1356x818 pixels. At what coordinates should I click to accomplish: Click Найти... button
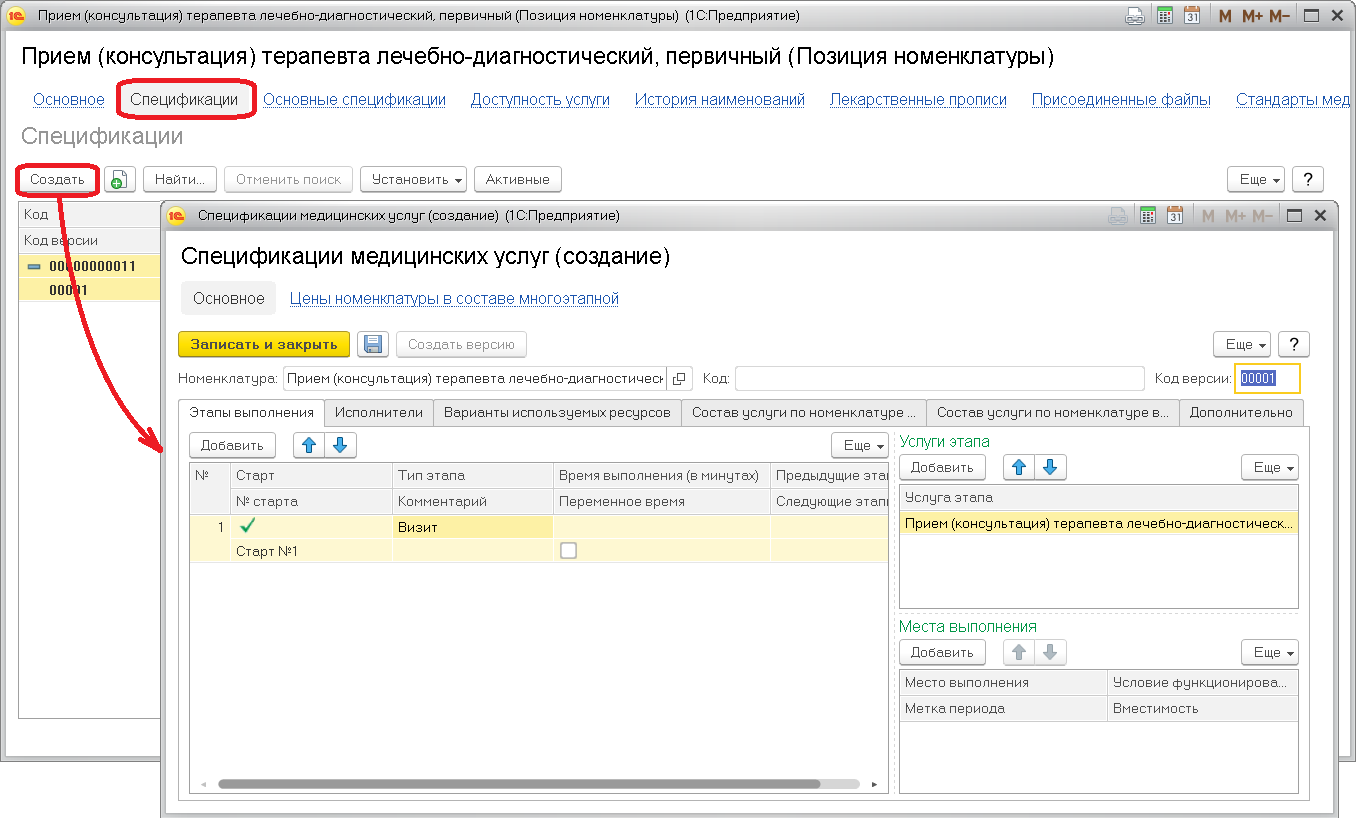pos(180,179)
